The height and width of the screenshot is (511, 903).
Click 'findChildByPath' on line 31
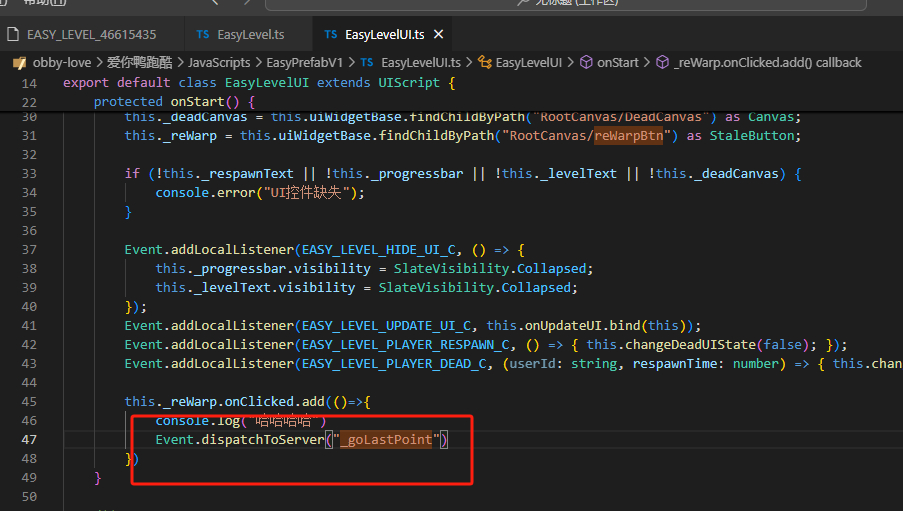pyautogui.click(x=437, y=136)
